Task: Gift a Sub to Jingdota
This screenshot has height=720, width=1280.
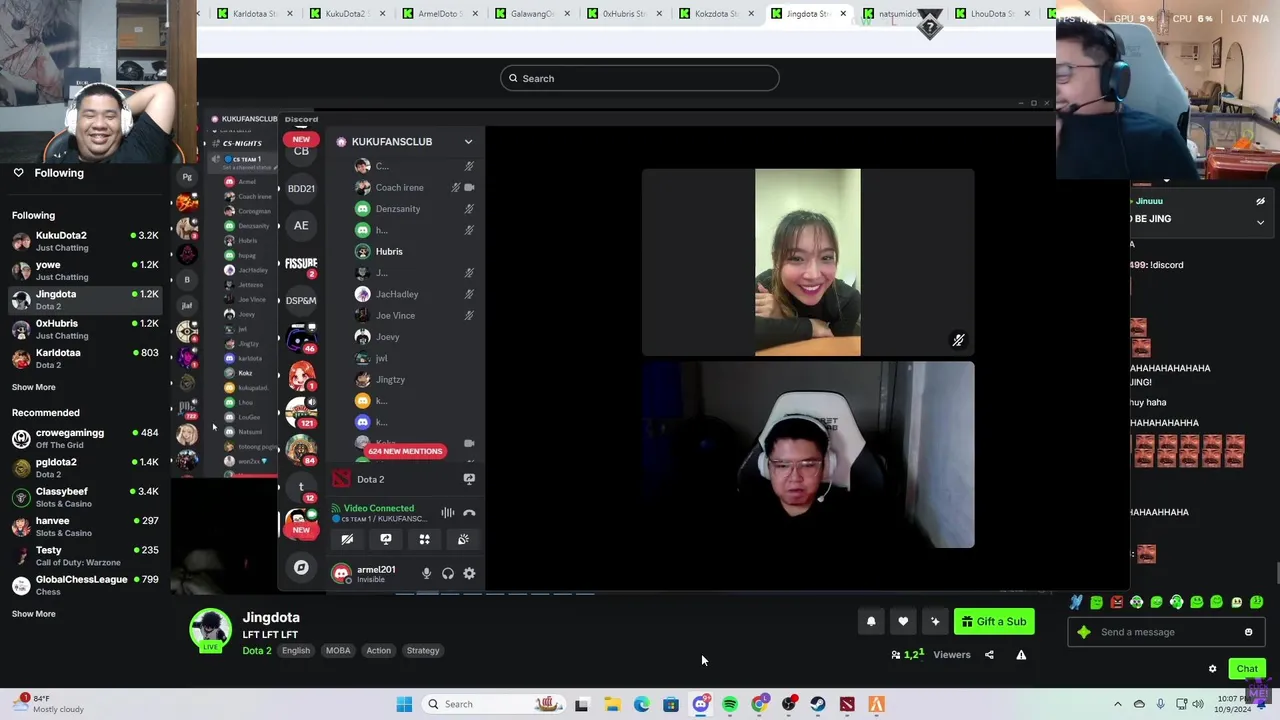Action: (x=994, y=622)
